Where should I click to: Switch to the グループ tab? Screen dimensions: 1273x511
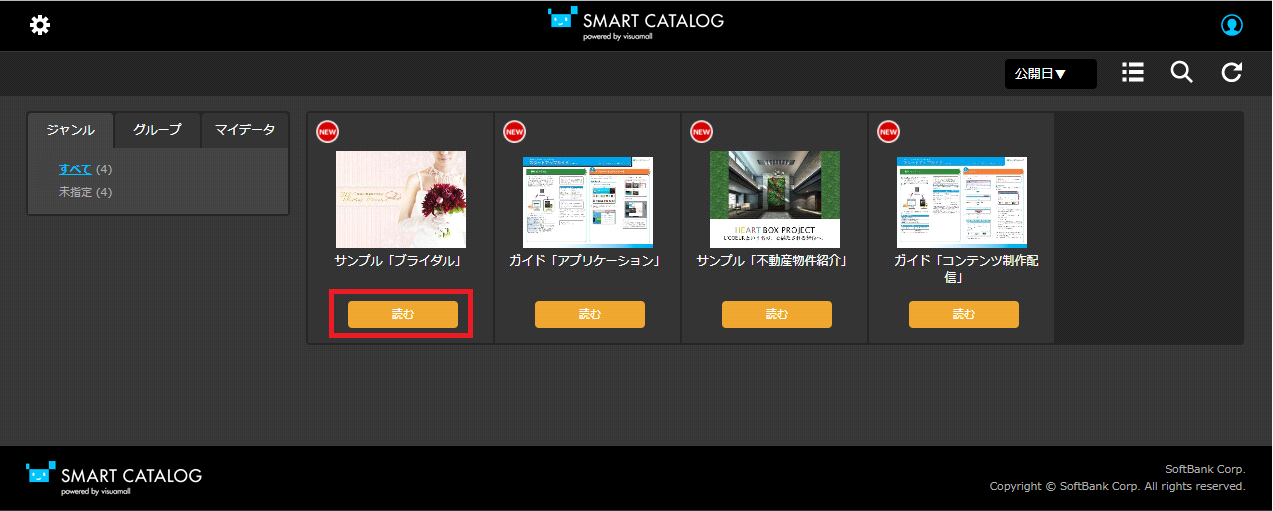(x=157, y=130)
